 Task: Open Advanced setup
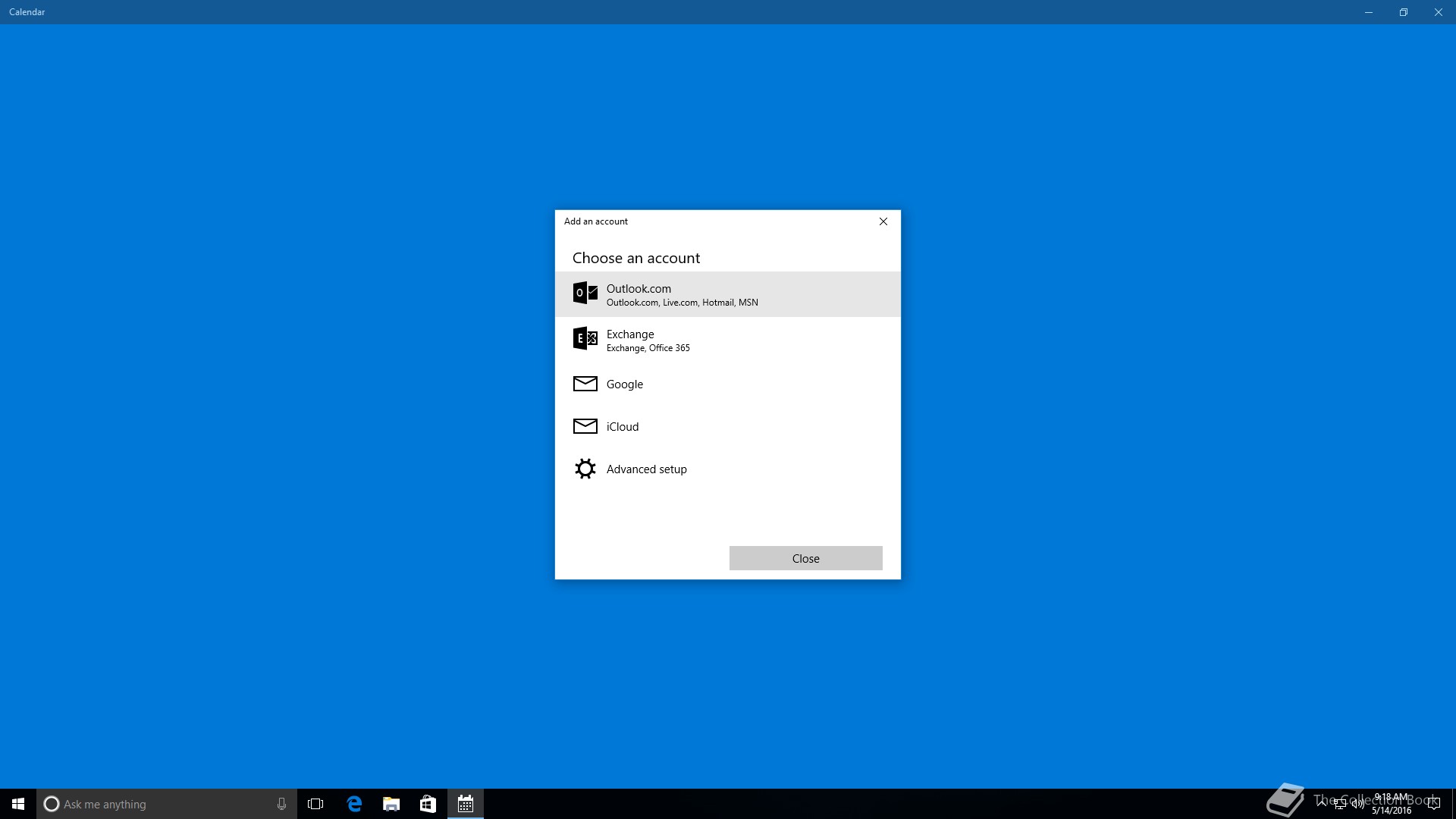(728, 469)
